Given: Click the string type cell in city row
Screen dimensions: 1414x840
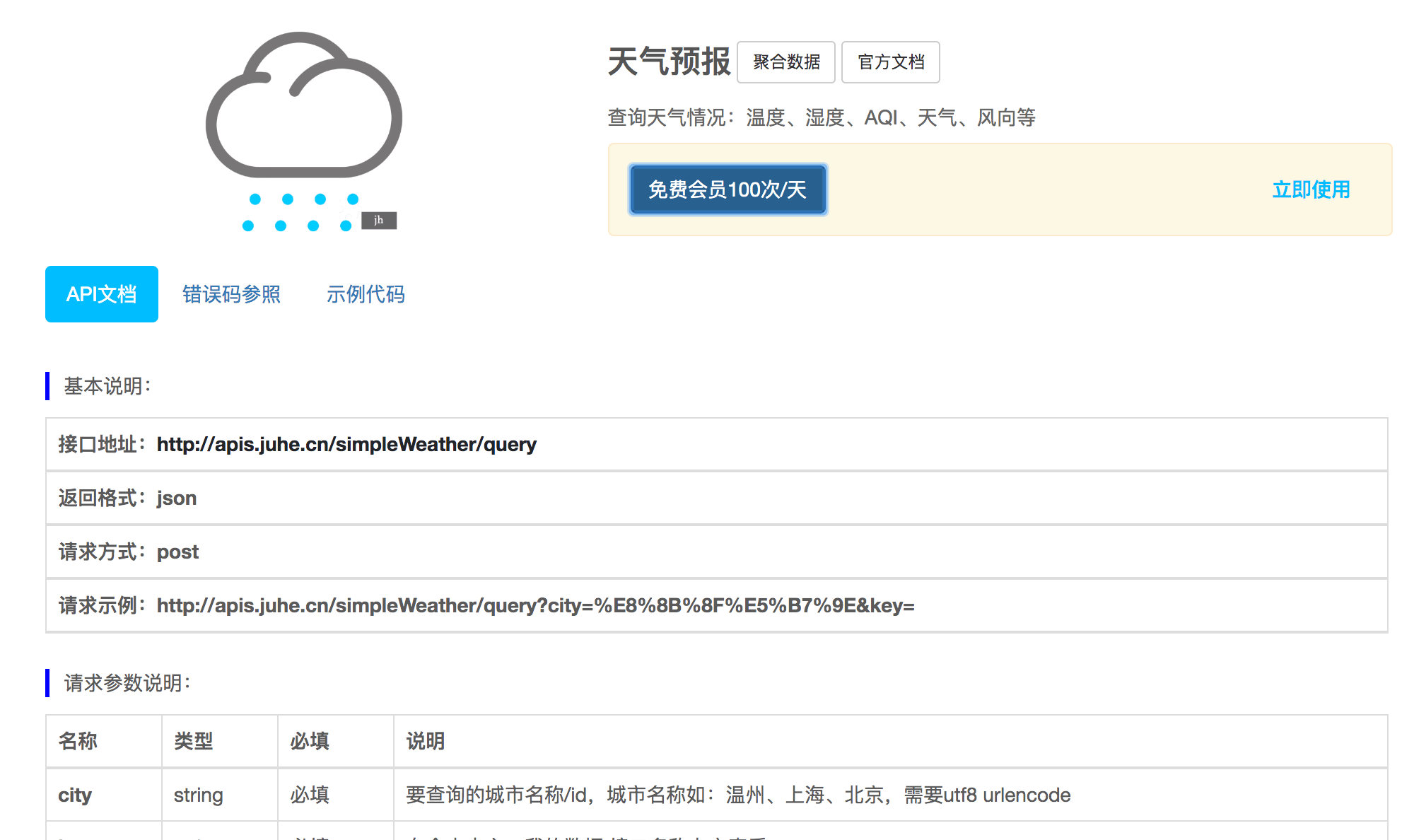Looking at the screenshot, I should click(x=220, y=795).
